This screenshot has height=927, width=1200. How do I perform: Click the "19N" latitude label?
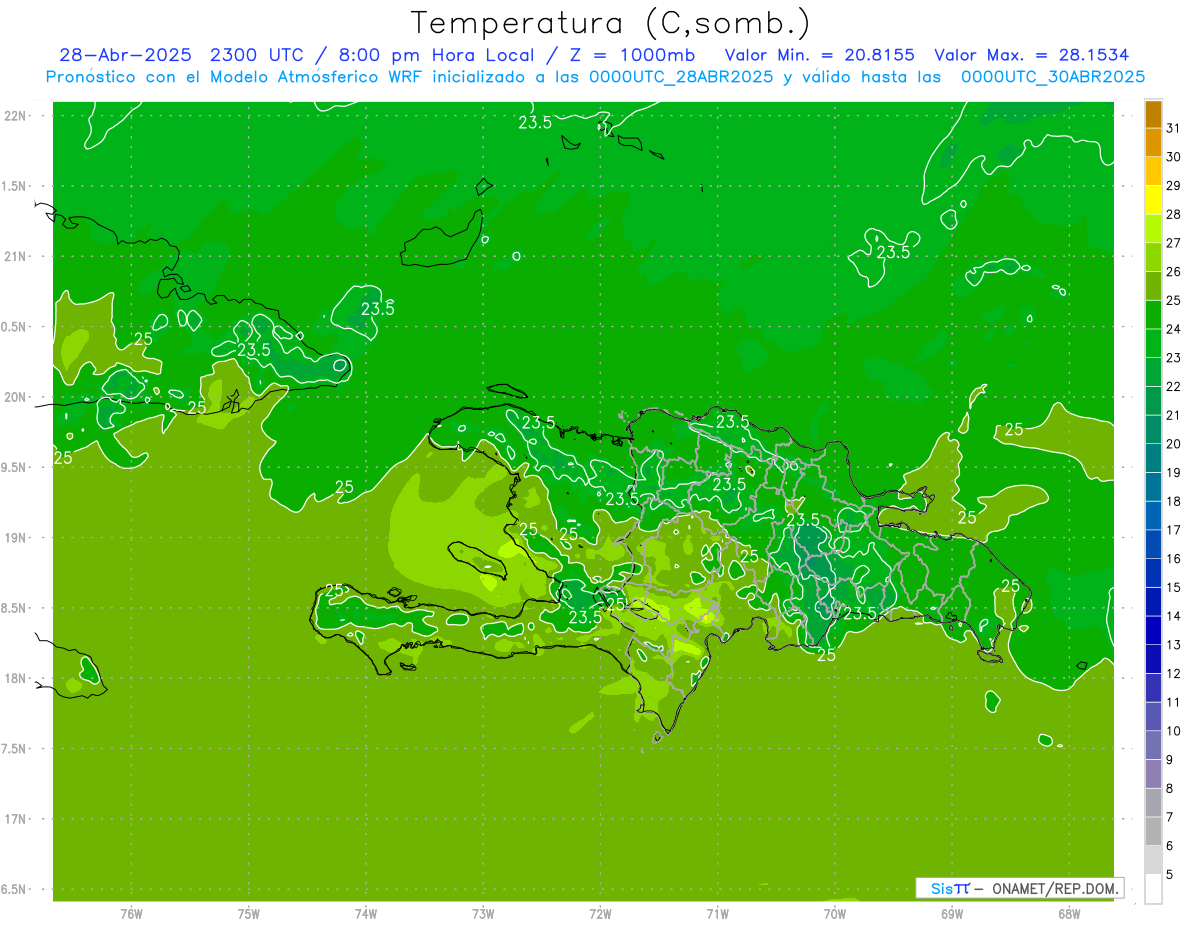pyautogui.click(x=16, y=538)
